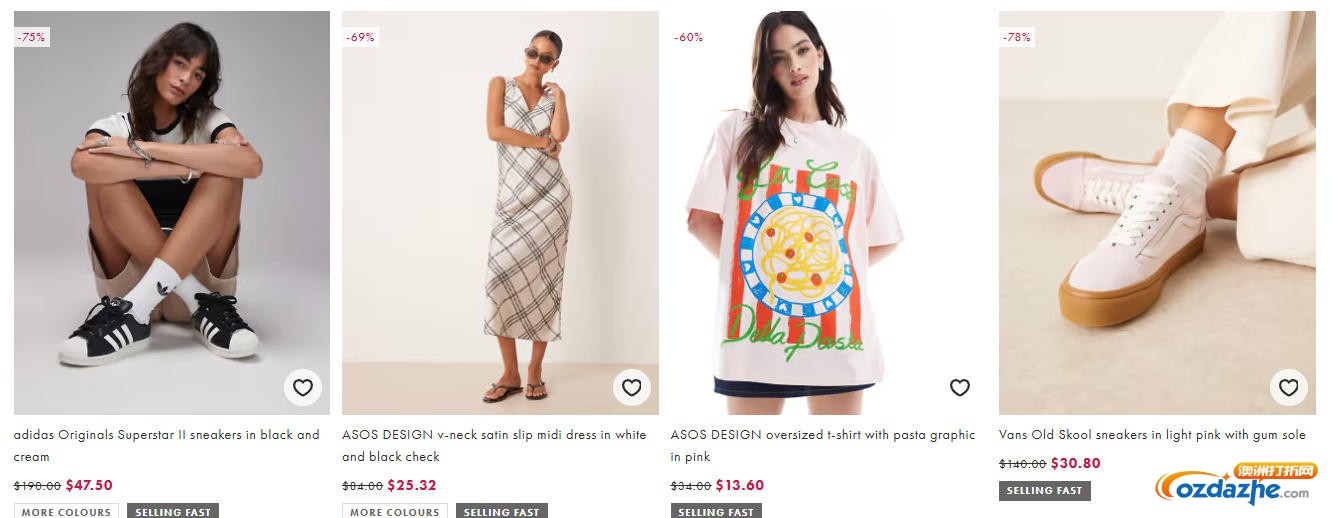Viewport: 1340px width, 518px height.
Task: Save adidas Superstar II sneakers to wishlist
Action: coord(303,387)
